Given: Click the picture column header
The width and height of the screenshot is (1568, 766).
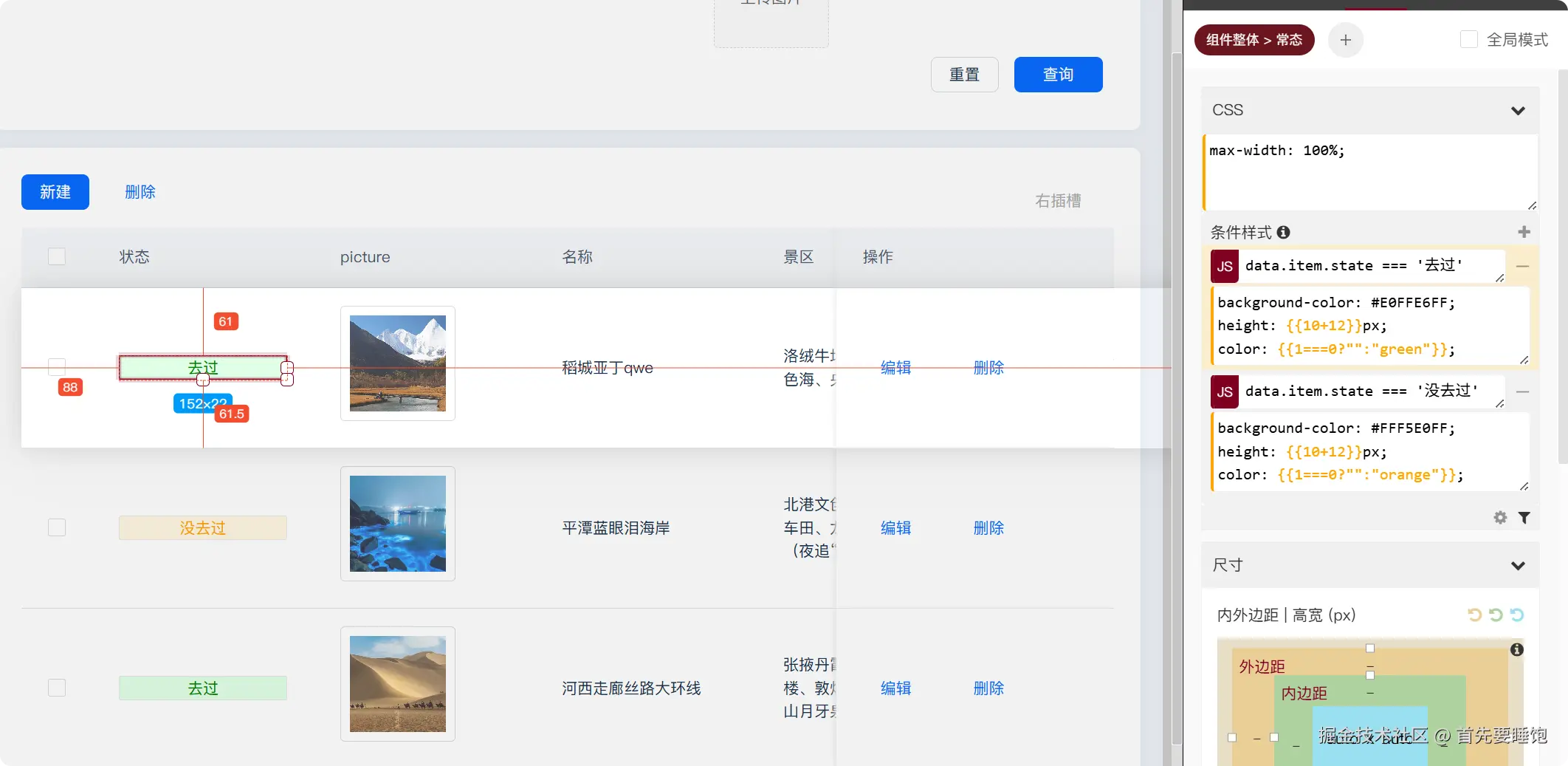Looking at the screenshot, I should click(365, 257).
